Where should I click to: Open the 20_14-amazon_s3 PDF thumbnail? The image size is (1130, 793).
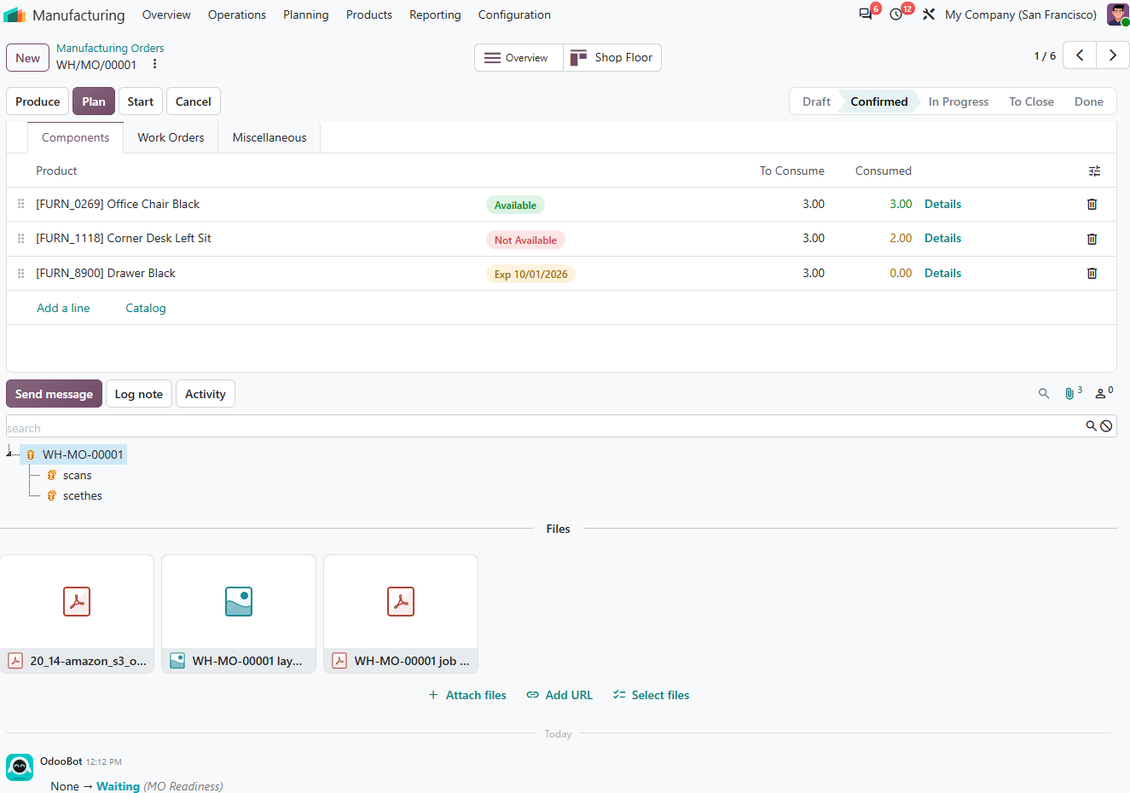point(77,613)
